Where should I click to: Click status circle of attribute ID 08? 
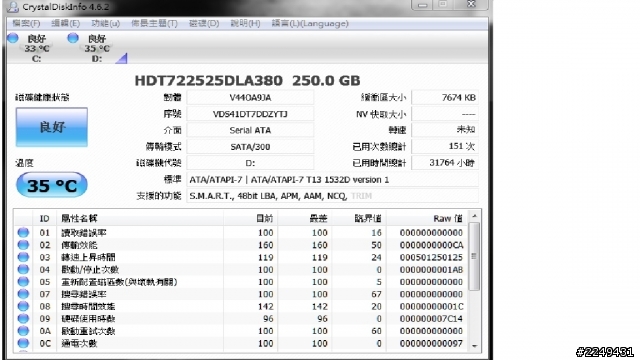click(x=23, y=306)
